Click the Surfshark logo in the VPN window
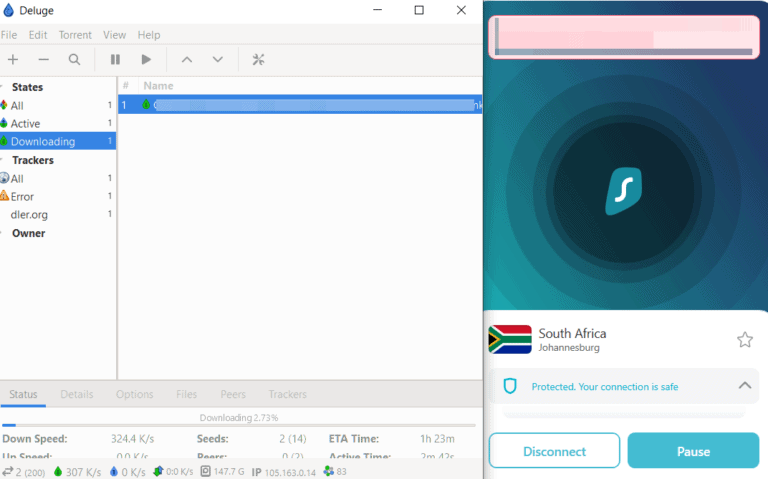This screenshot has width=768, height=479. 624,191
